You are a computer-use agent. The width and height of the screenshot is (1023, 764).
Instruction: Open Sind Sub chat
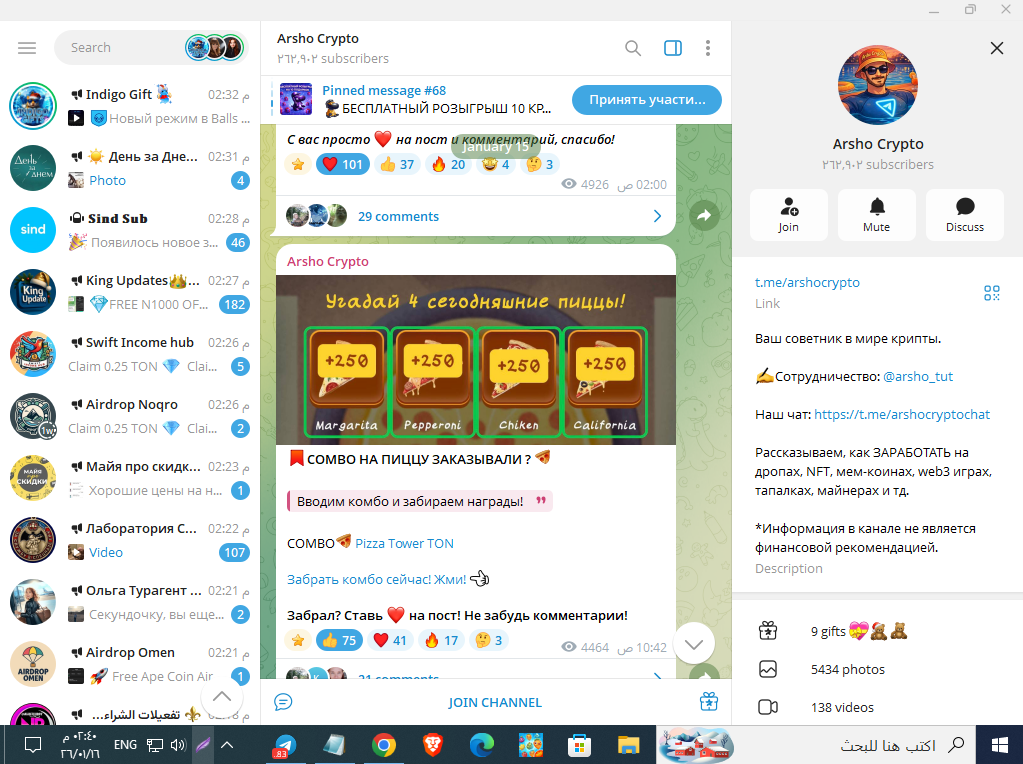point(130,230)
